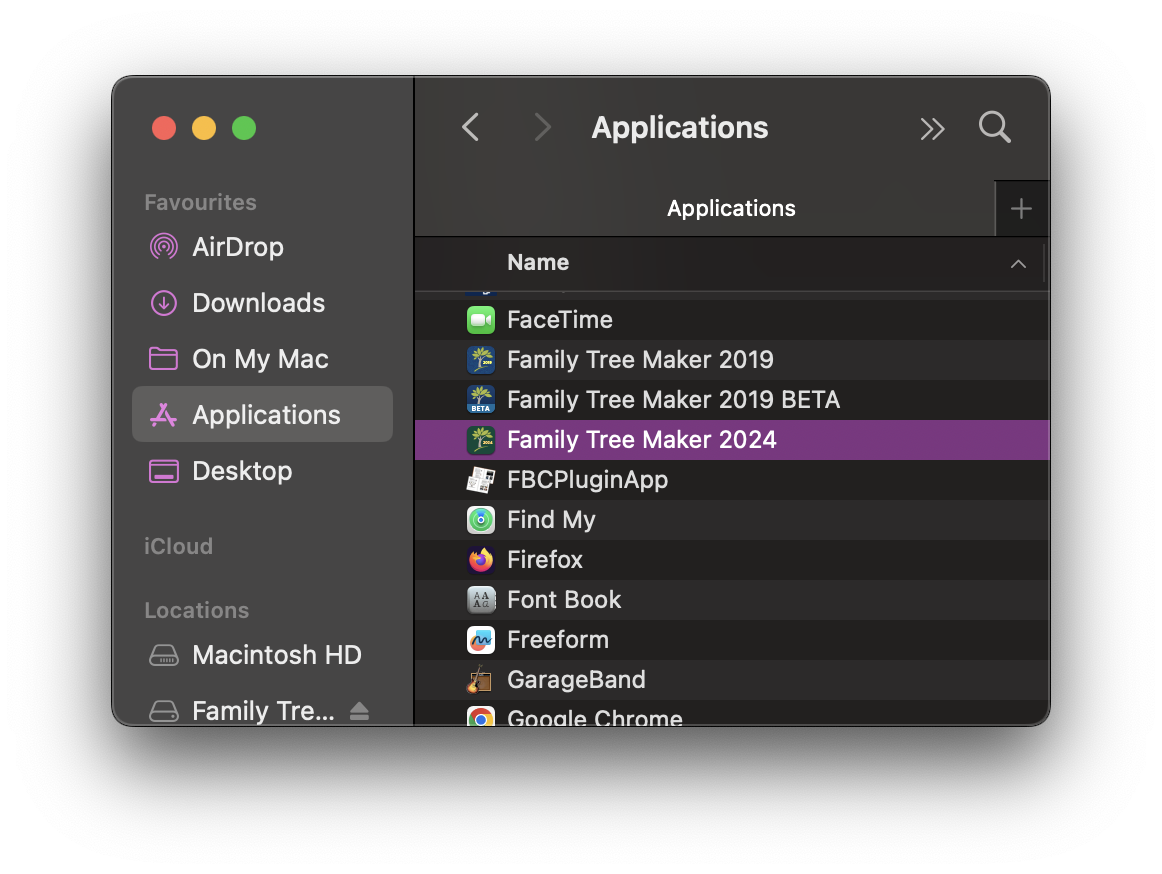Image resolution: width=1162 pixels, height=874 pixels.
Task: Click the Find My app icon
Action: (481, 520)
